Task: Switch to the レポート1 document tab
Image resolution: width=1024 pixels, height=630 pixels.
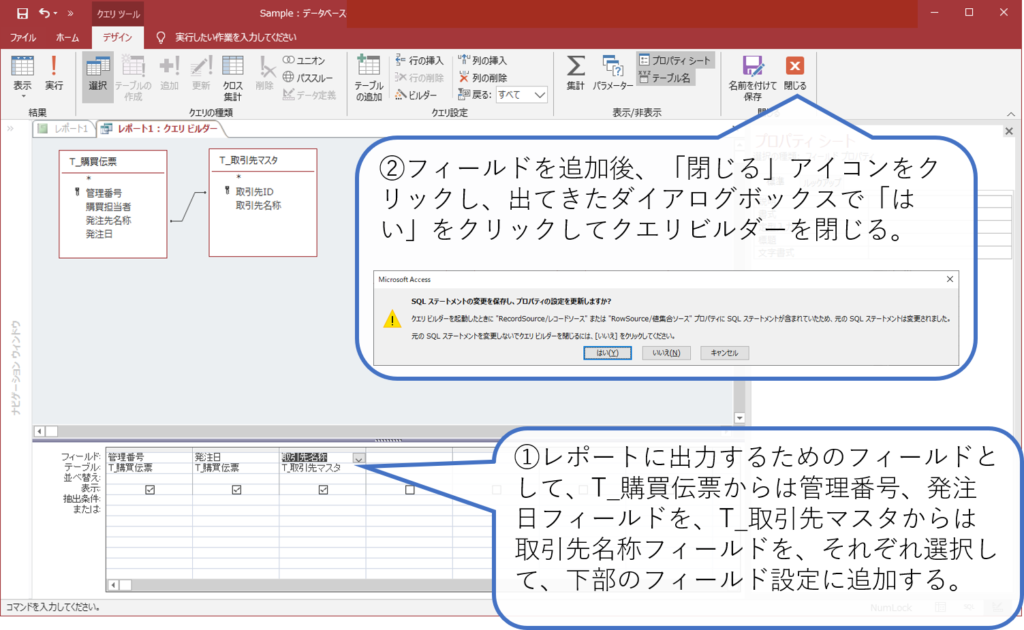Action: click(x=64, y=129)
